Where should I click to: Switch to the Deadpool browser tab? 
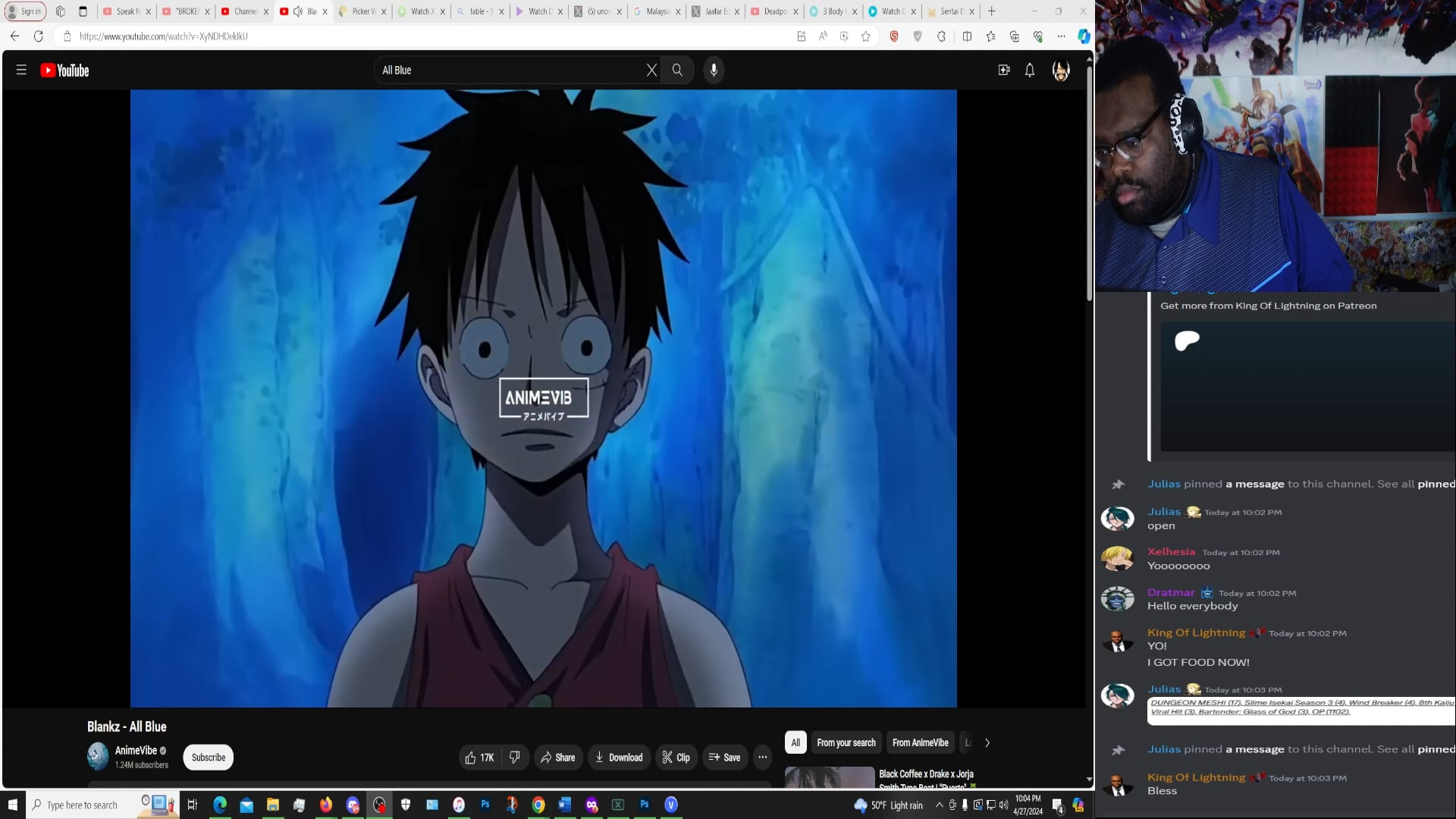coord(774,11)
